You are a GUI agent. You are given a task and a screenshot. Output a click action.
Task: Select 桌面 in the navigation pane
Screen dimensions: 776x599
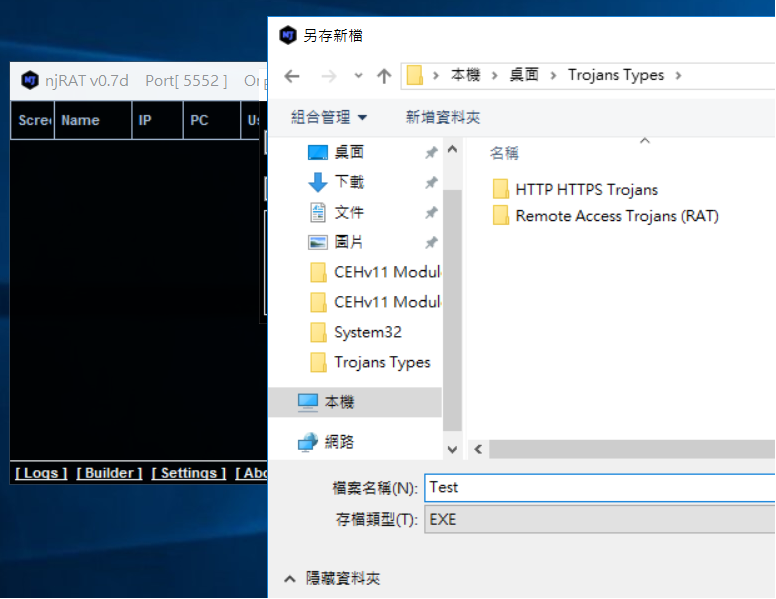pos(349,152)
